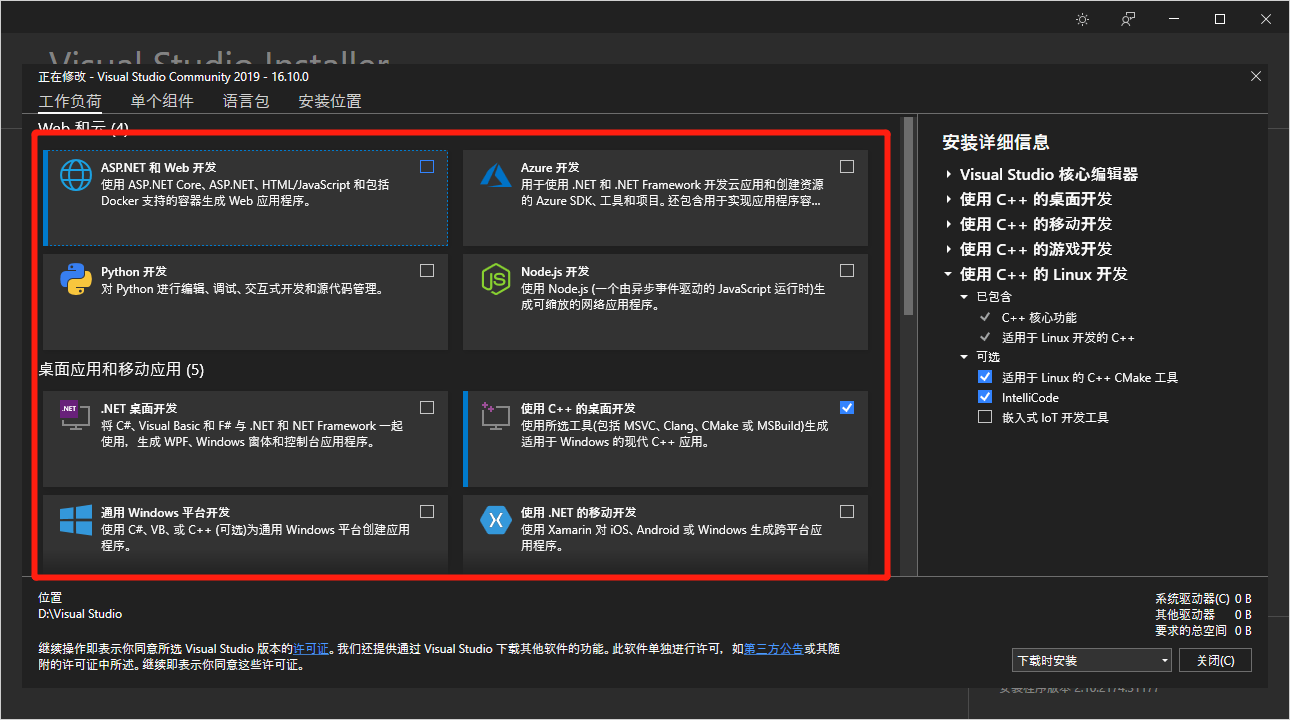Uncheck 适用于 Linux 的 C++ CMake 工具
The image size is (1290, 720).
coord(985,377)
